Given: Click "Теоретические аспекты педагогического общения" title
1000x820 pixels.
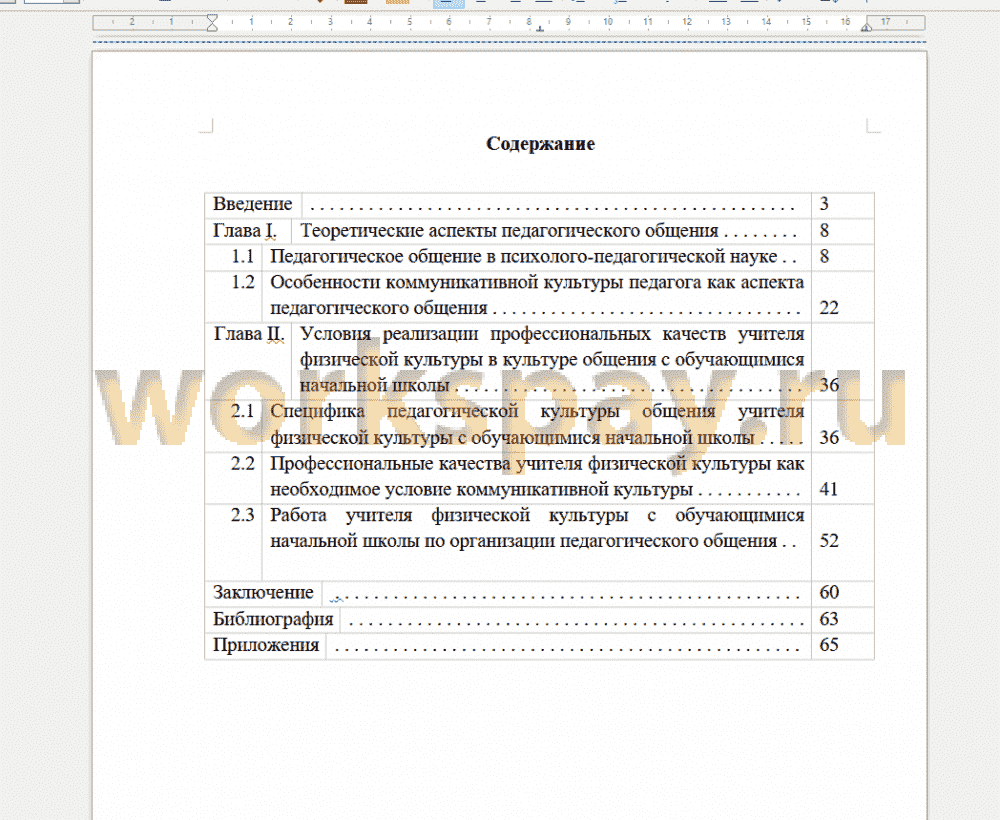Looking at the screenshot, I should (x=509, y=231).
